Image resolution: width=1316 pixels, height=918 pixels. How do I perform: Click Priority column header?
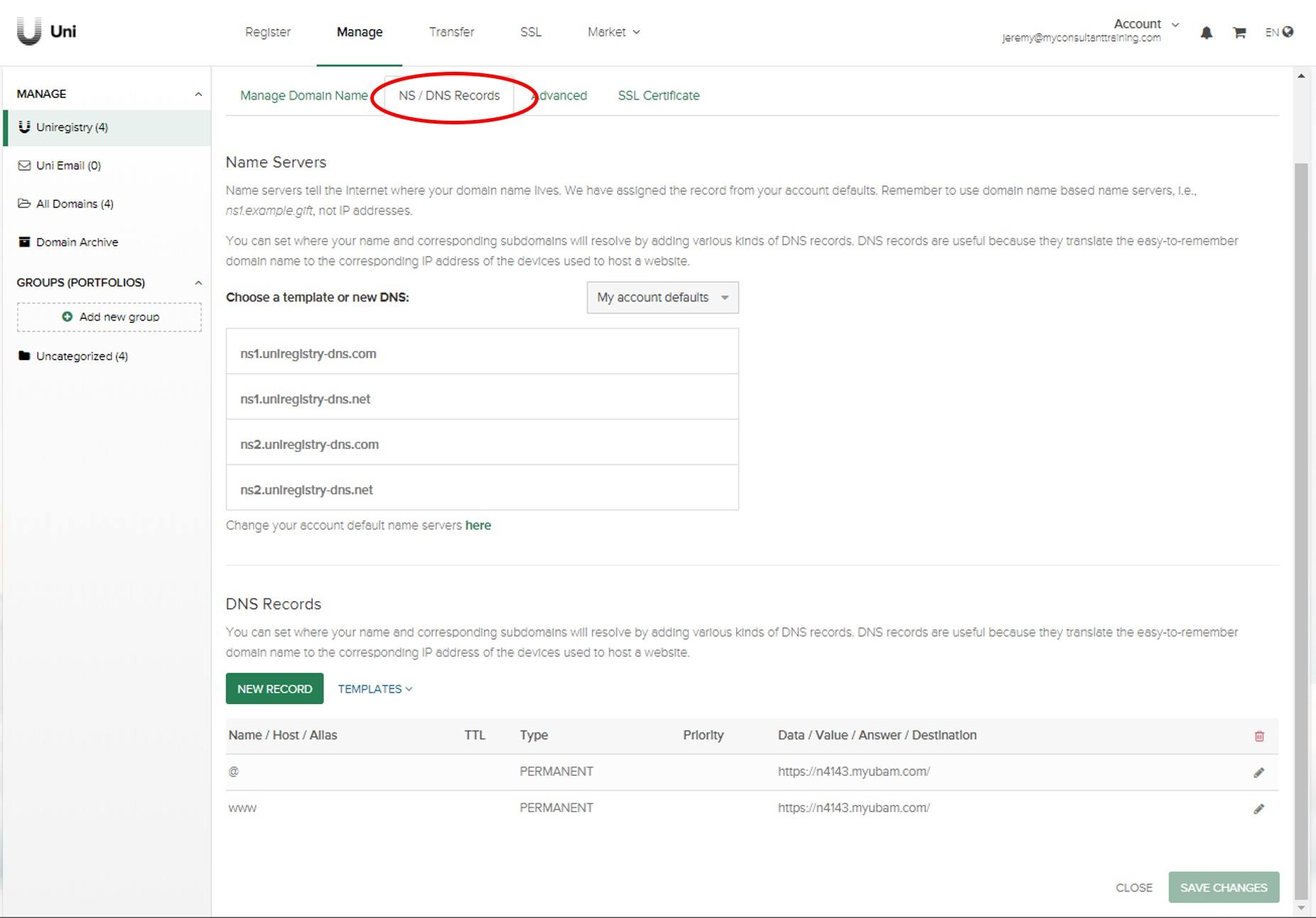coord(703,736)
